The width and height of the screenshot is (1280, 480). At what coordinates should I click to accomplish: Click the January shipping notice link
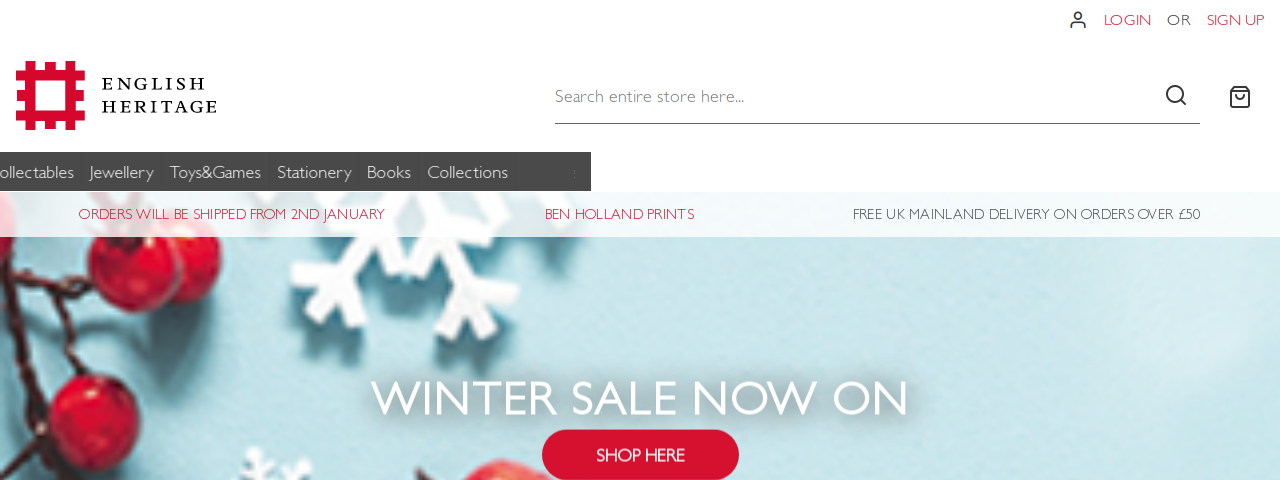click(231, 214)
